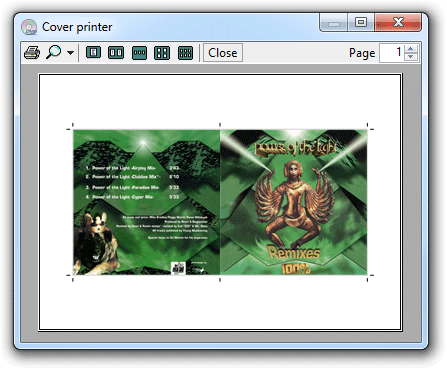Select the three pages view layout
Image resolution: width=447 pixels, height=369 pixels.
[x=139, y=53]
